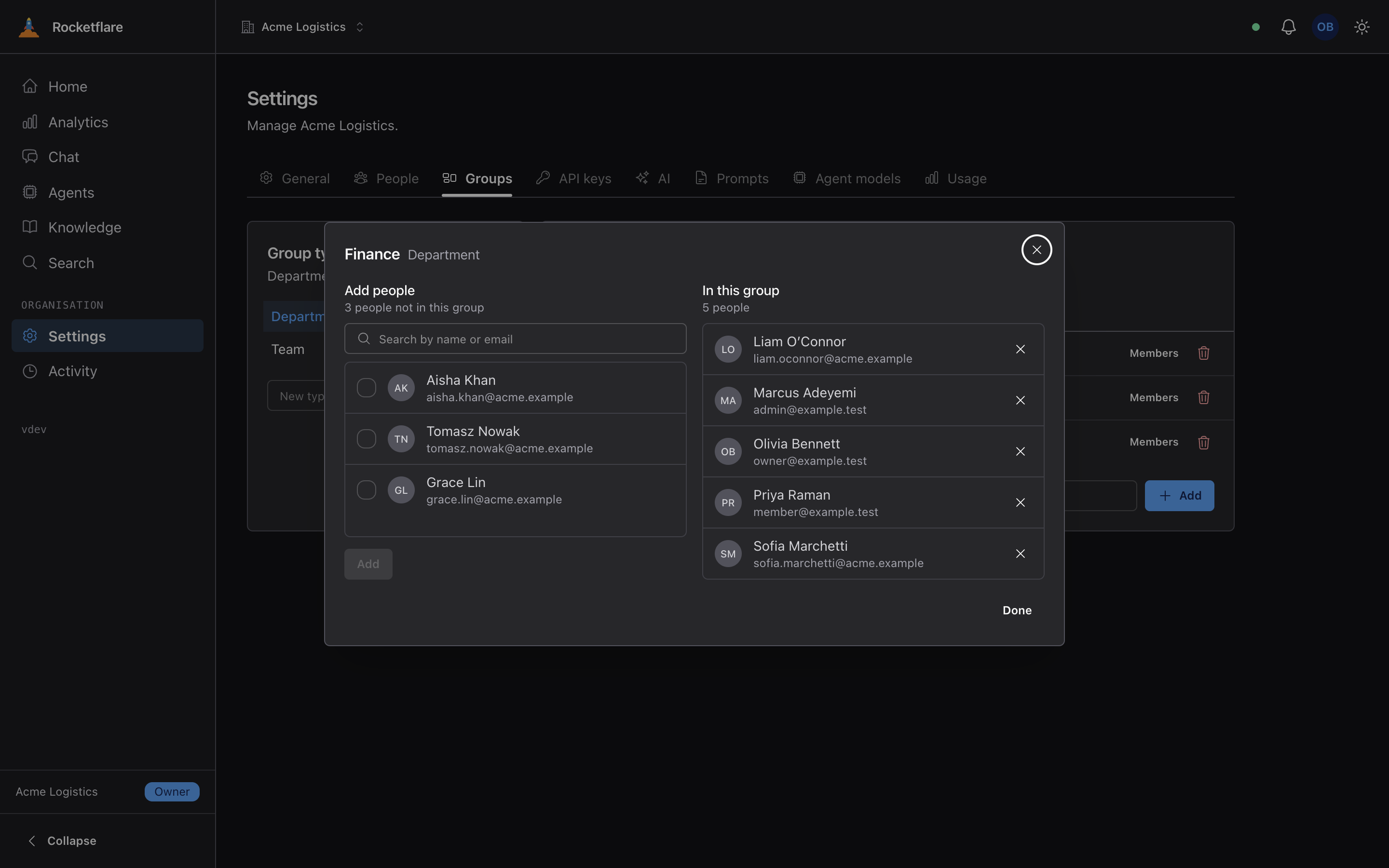The image size is (1389, 868).
Task: Click the Owner role badge
Action: pyautogui.click(x=172, y=792)
